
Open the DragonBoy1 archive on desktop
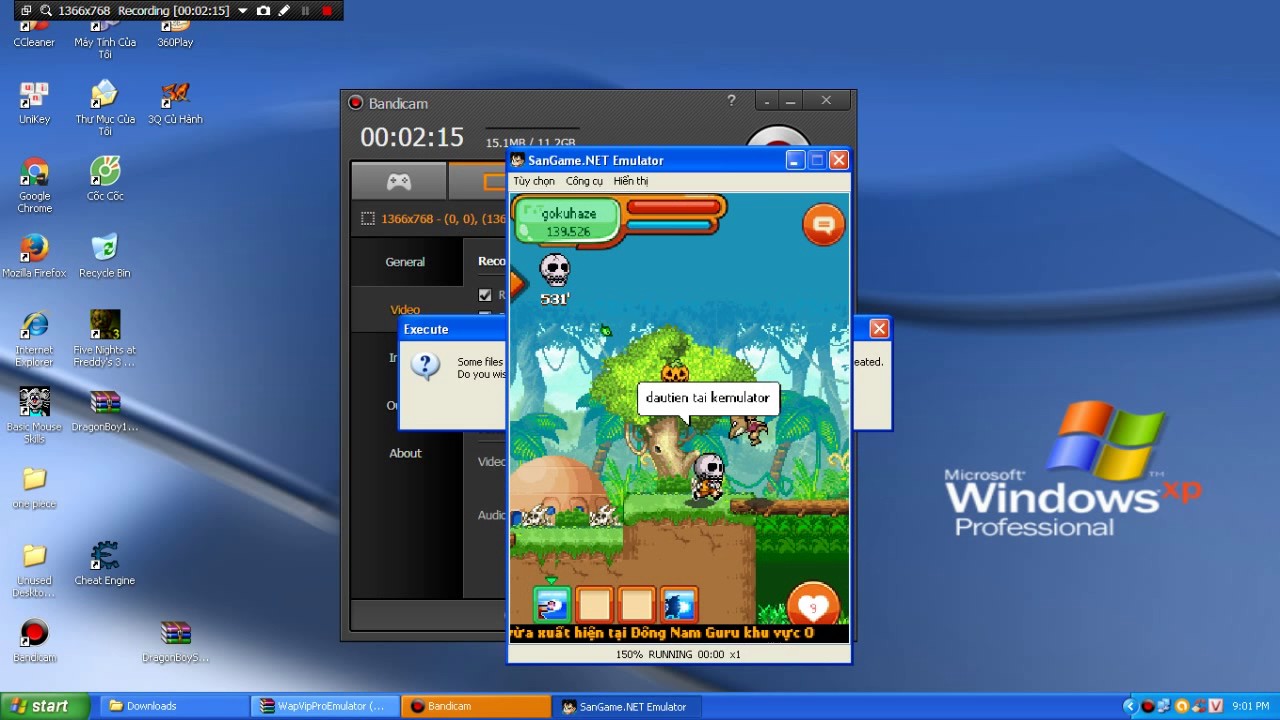tap(105, 409)
